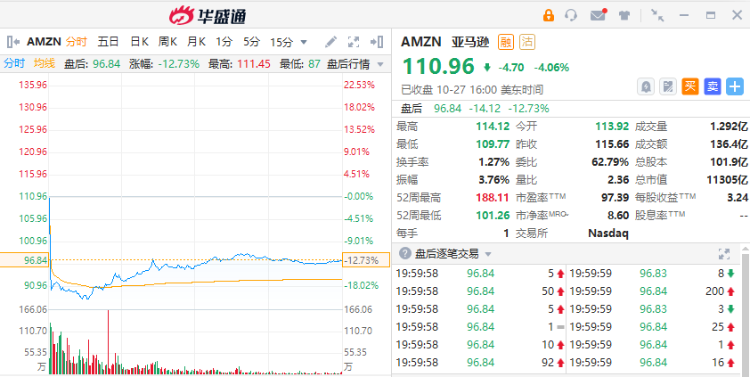This screenshot has height=377, width=750.
Task: Switch to the 五日 chart tab
Action: (108, 42)
